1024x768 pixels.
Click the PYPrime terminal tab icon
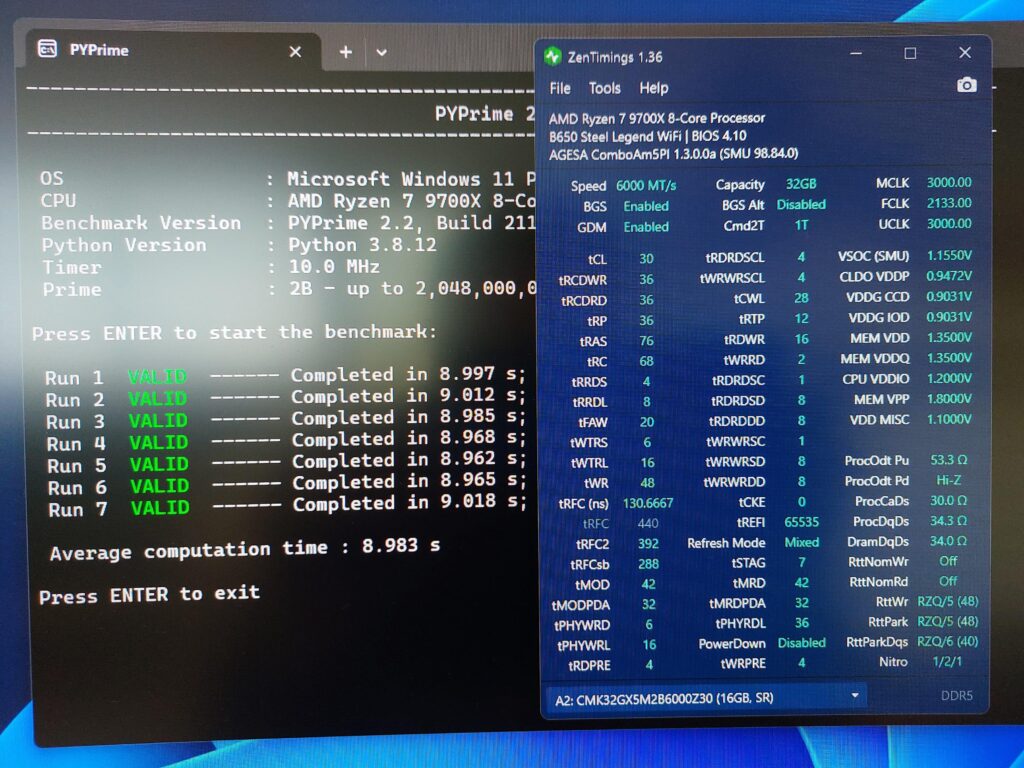click(47, 49)
